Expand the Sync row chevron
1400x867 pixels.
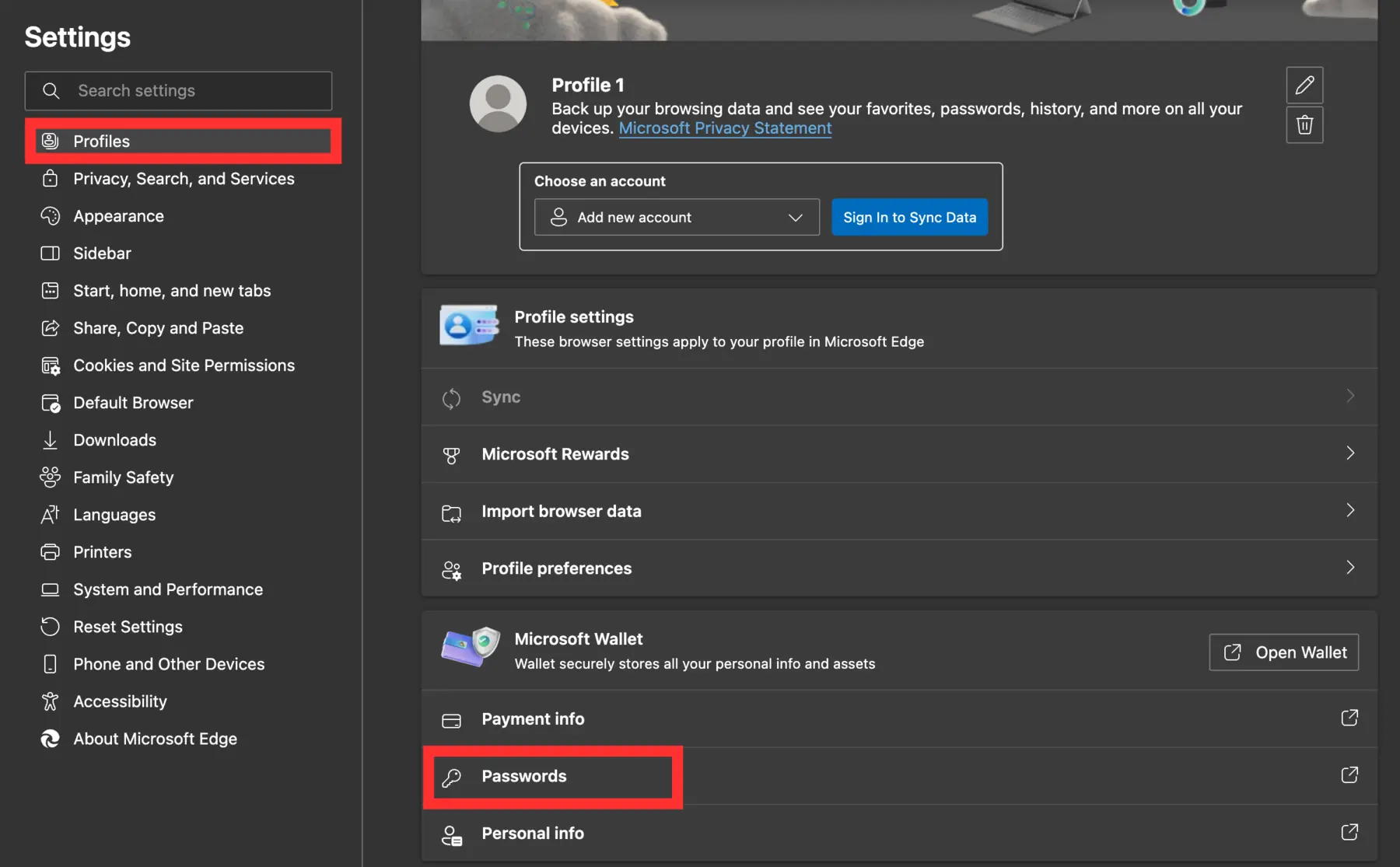(x=1350, y=396)
